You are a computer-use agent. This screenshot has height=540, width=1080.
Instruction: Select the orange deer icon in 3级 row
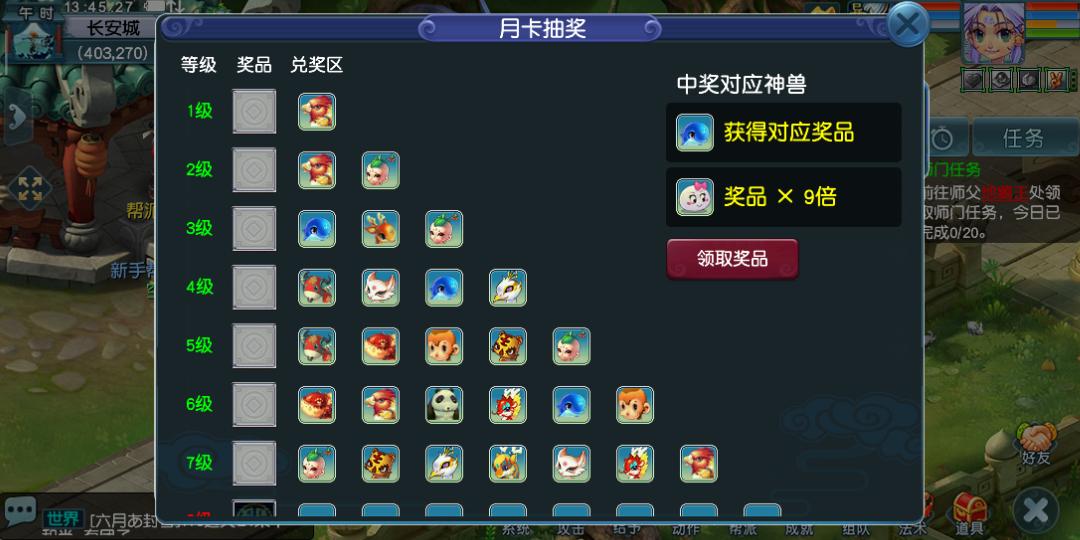pos(381,229)
